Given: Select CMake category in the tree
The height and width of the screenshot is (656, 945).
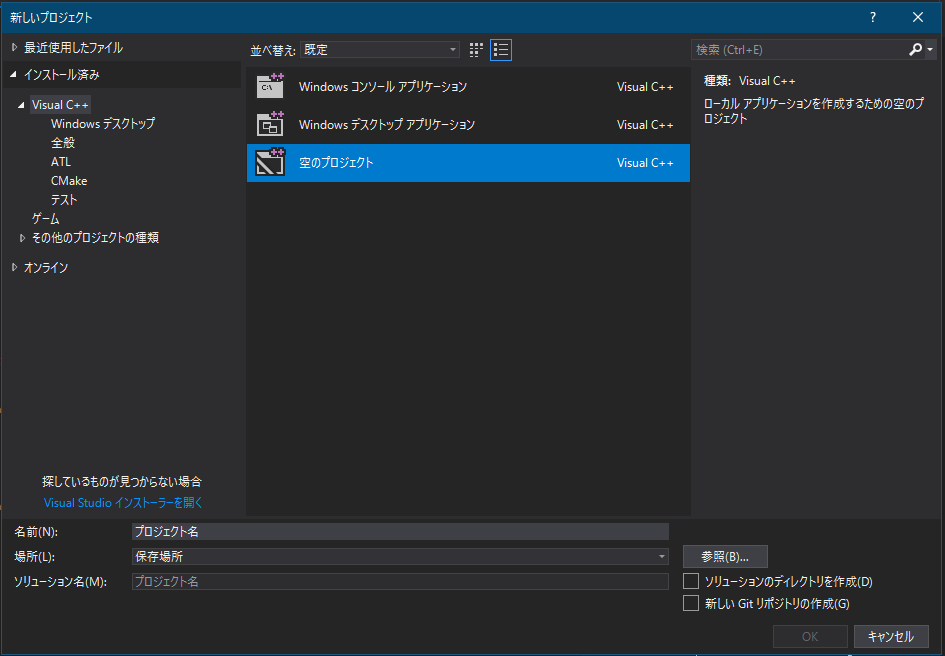Looking at the screenshot, I should pyautogui.click(x=69, y=181).
